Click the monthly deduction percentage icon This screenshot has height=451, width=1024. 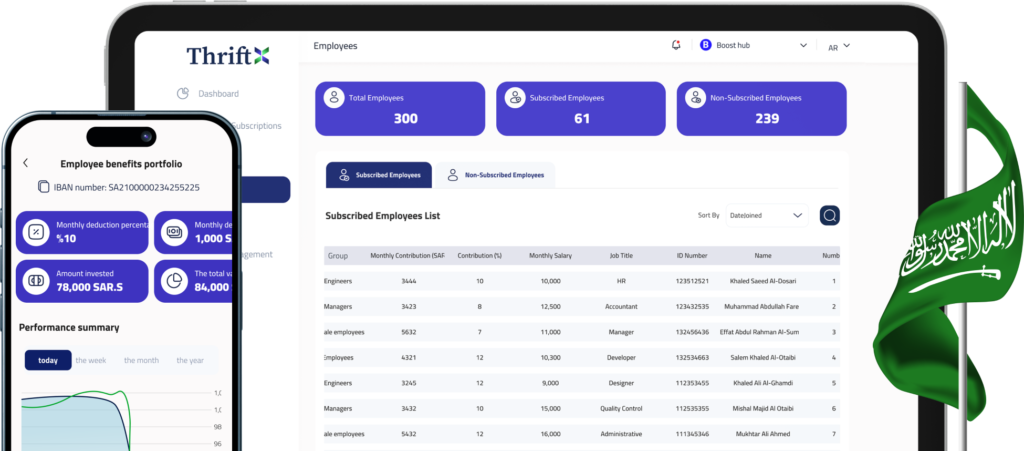(x=37, y=232)
